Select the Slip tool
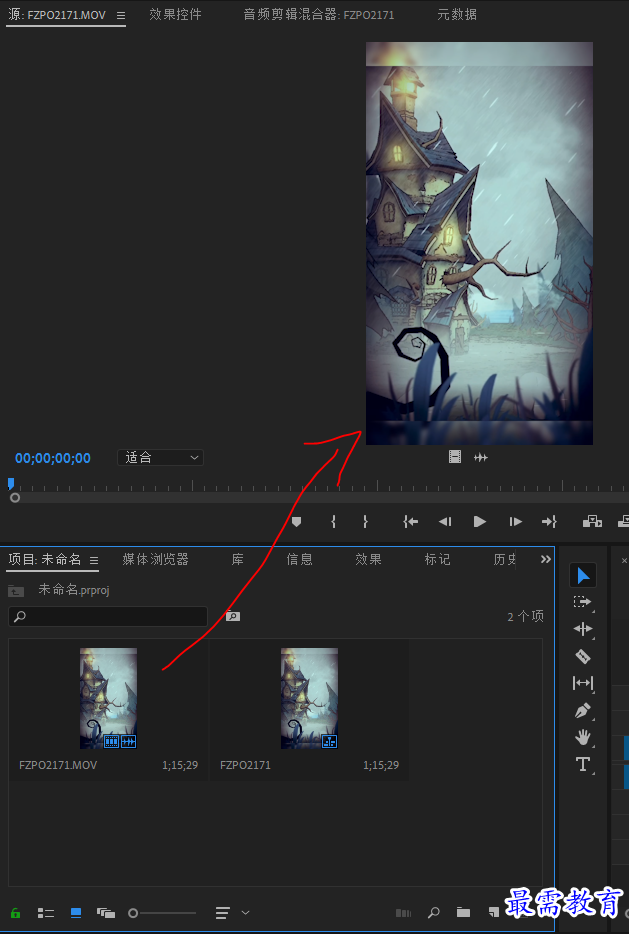The width and height of the screenshot is (629, 934). 583,683
